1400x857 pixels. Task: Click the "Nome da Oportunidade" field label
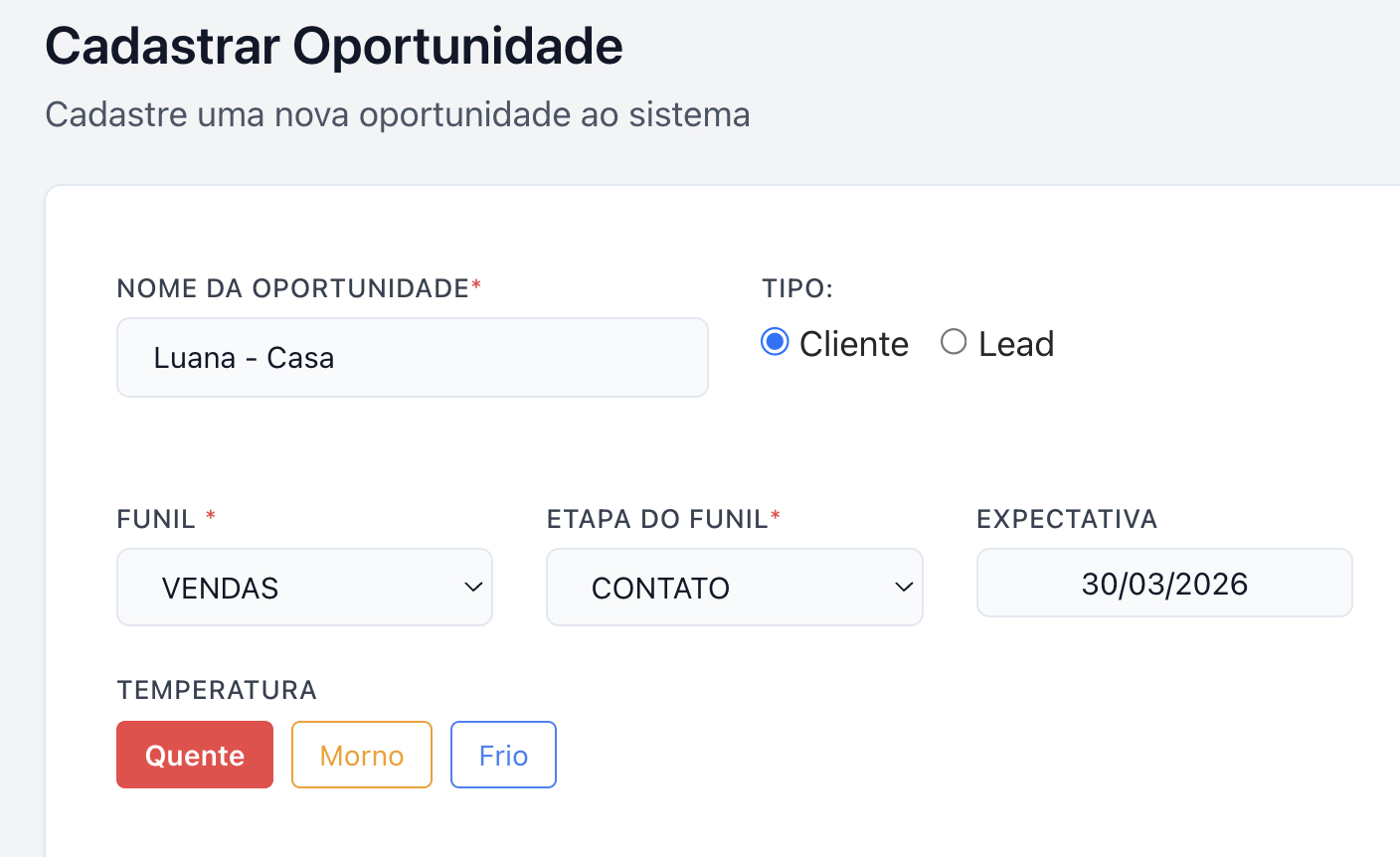293,288
